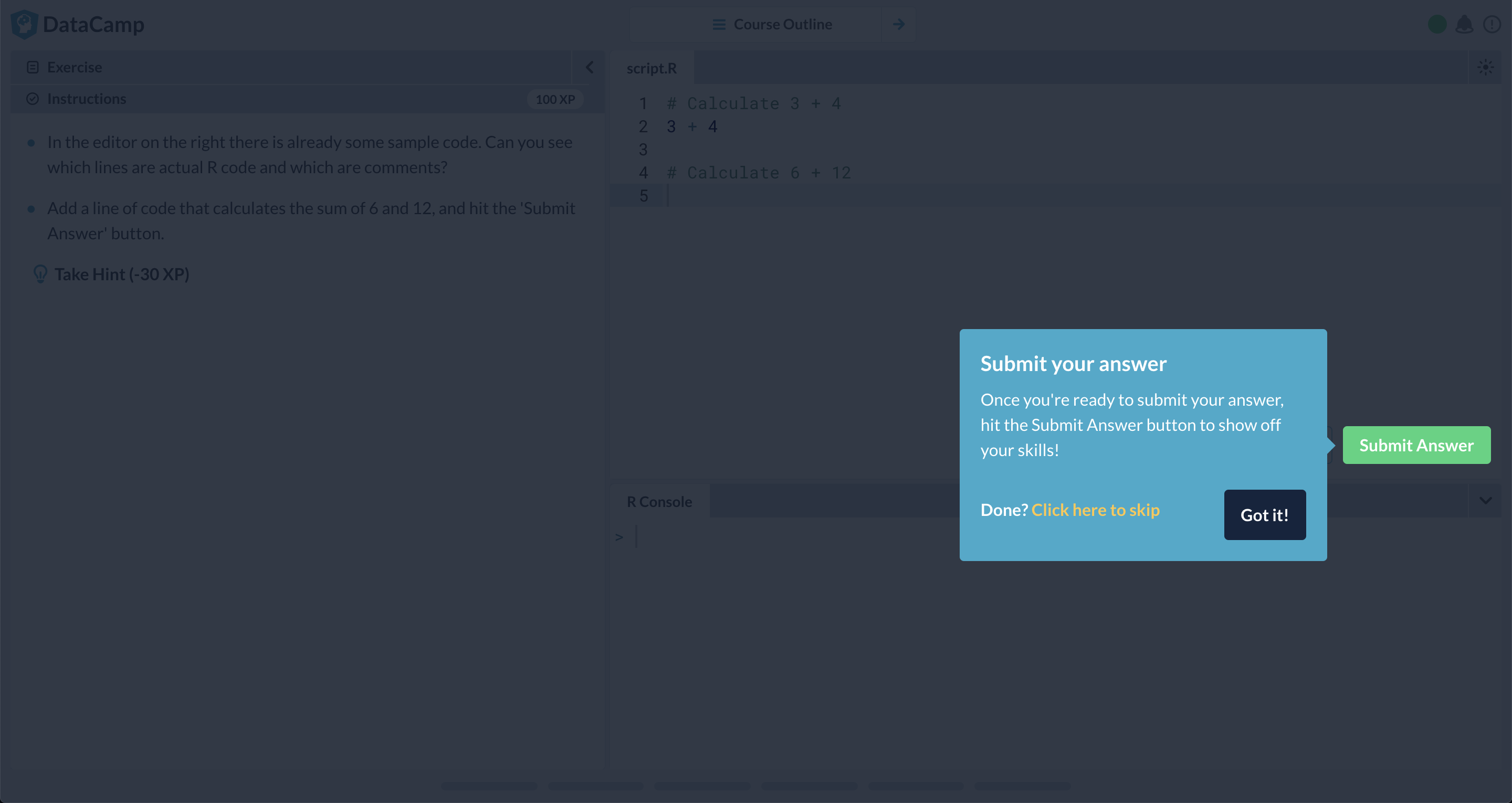Collapse the R Console chevron
Screen dimensions: 1512x803
point(1486,501)
